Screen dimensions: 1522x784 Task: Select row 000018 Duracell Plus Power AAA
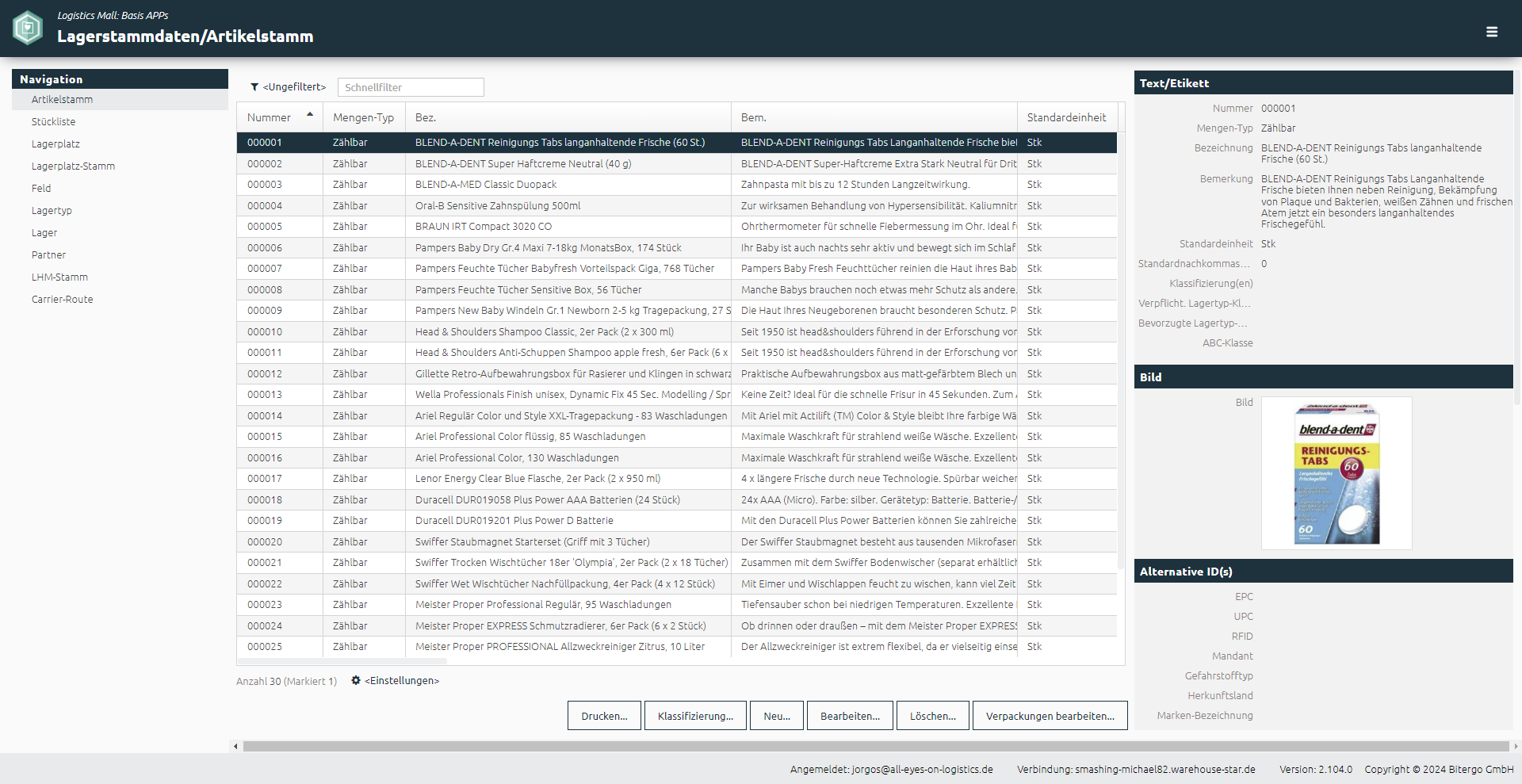677,499
